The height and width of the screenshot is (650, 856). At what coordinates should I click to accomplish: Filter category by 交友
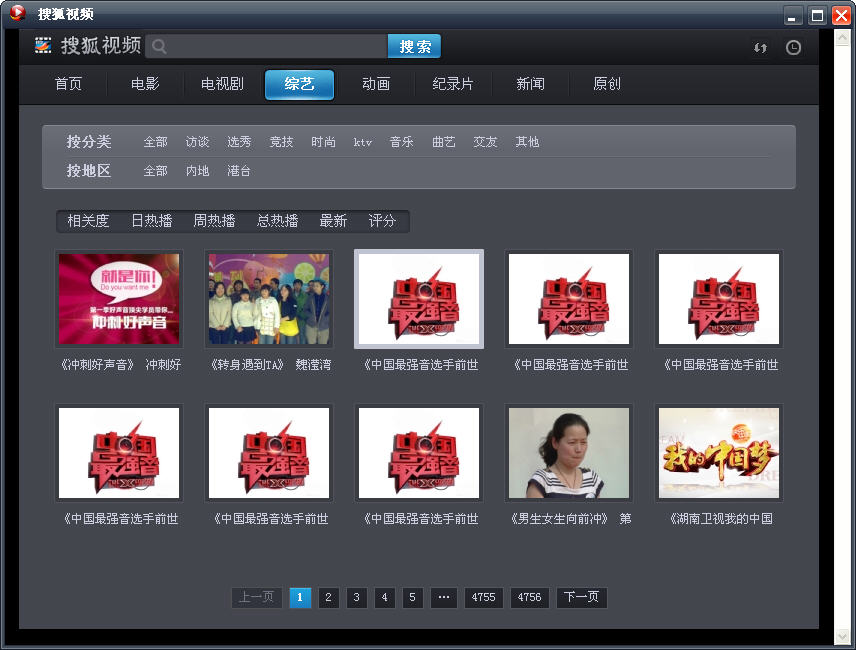[485, 142]
